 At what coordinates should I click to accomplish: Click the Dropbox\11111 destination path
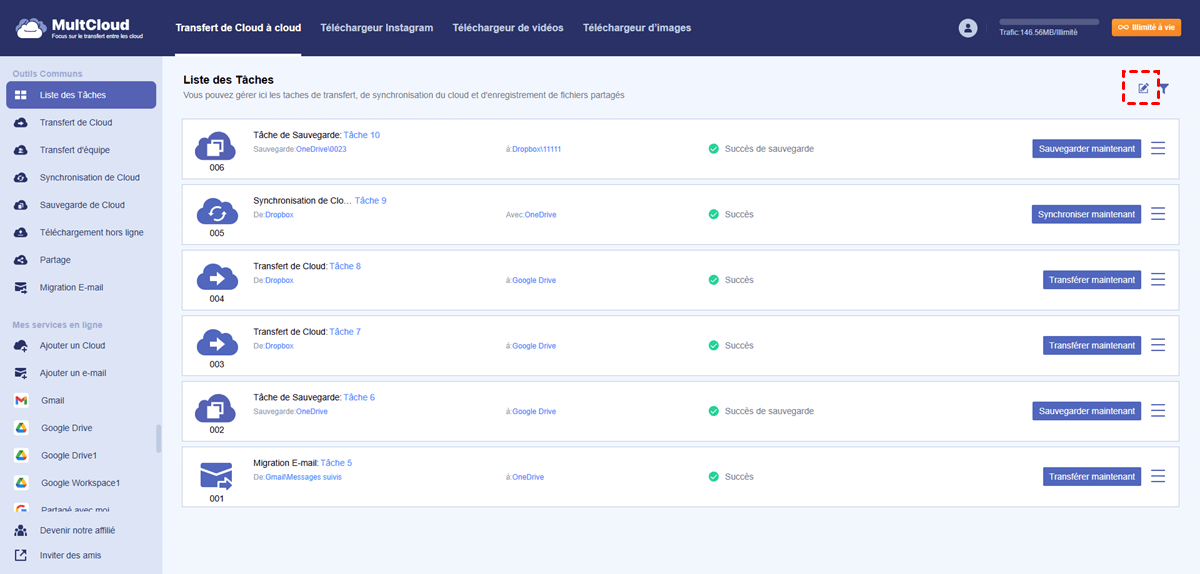537,149
